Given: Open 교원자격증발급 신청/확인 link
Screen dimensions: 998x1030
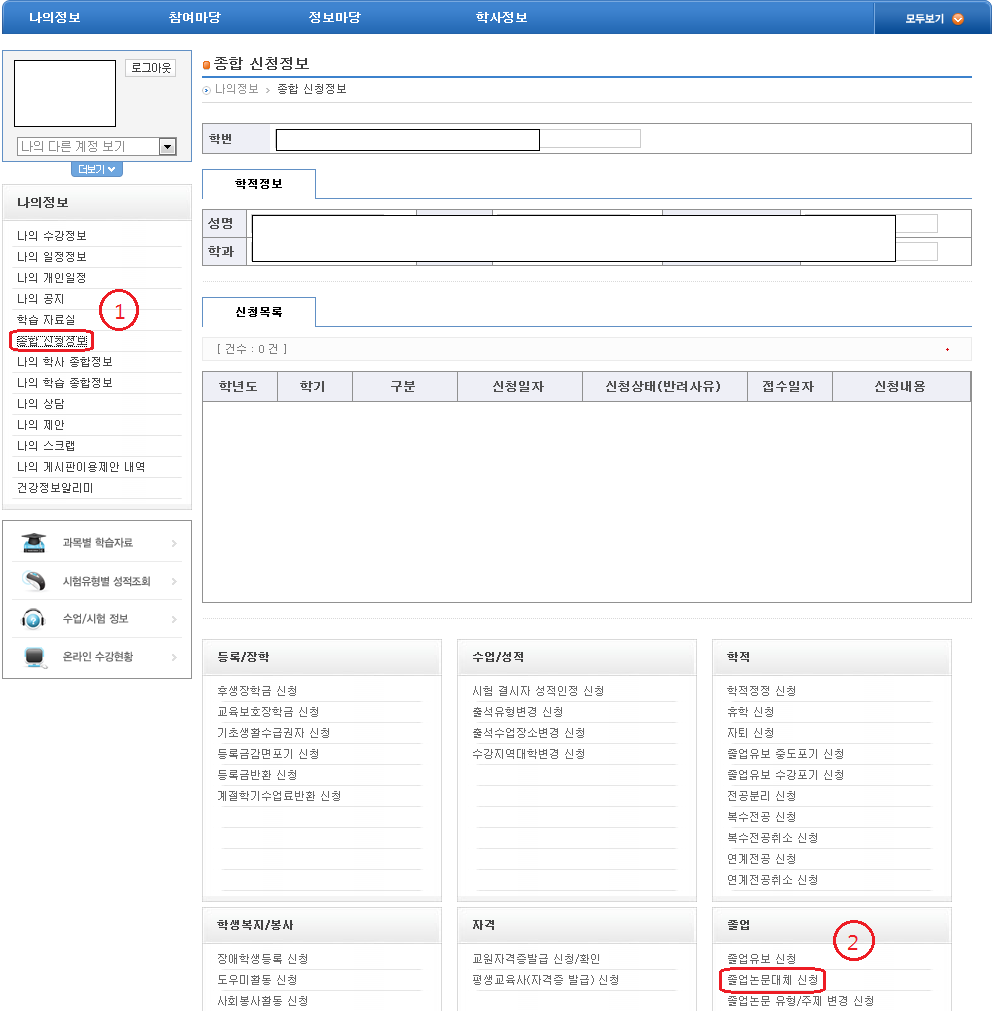Looking at the screenshot, I should click(536, 959).
